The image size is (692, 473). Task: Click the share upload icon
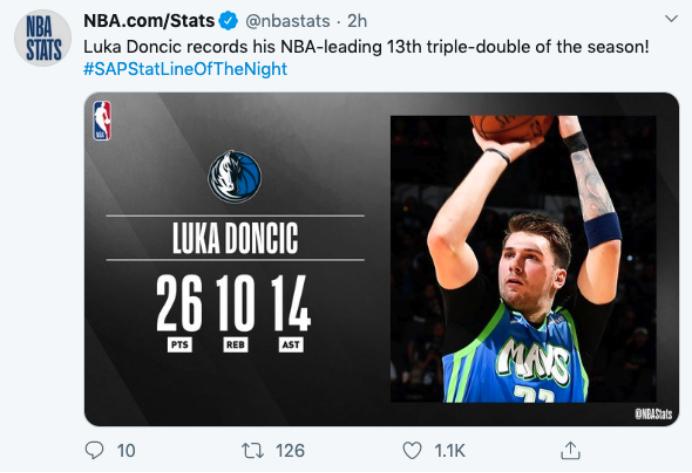tap(570, 451)
